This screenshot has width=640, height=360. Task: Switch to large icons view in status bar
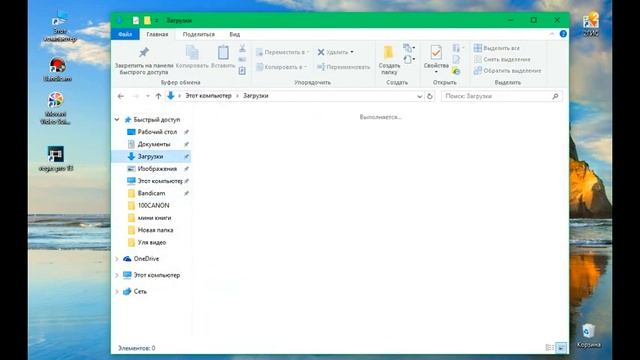pyautogui.click(x=561, y=348)
